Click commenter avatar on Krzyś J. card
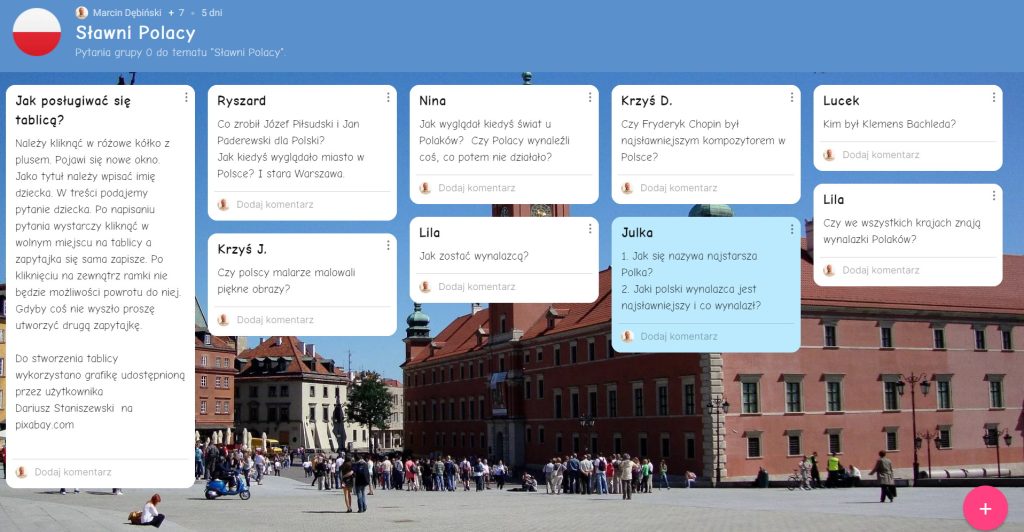The image size is (1024, 532). (223, 320)
